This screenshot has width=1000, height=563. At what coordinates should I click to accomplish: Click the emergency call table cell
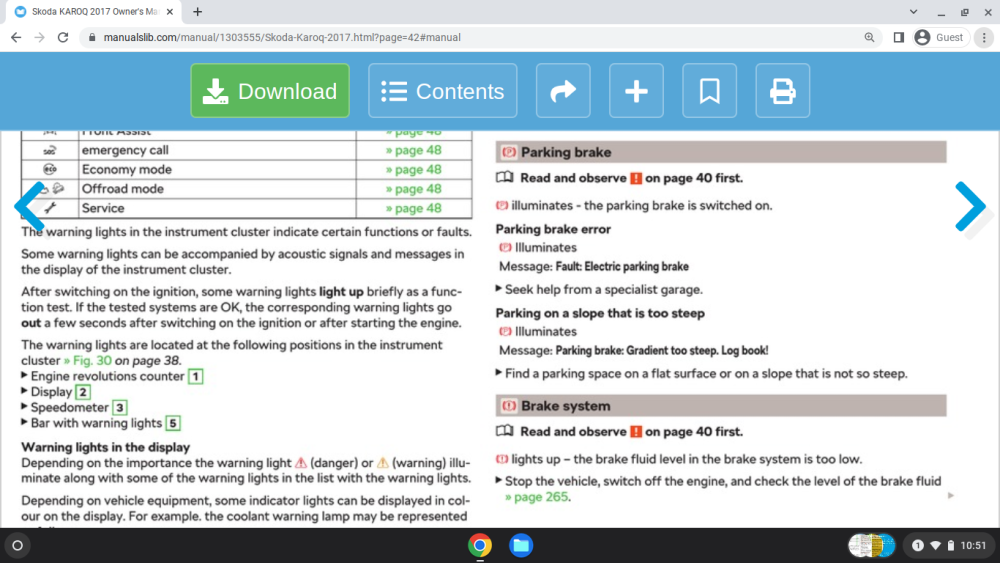[217, 150]
